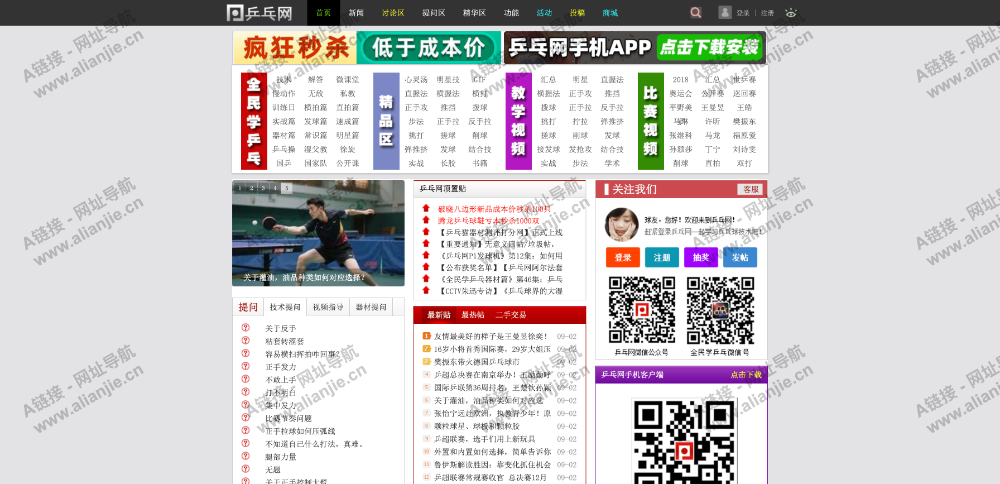Click the purple 教学视频 category block
This screenshot has width=1000, height=484.
[x=518, y=121]
